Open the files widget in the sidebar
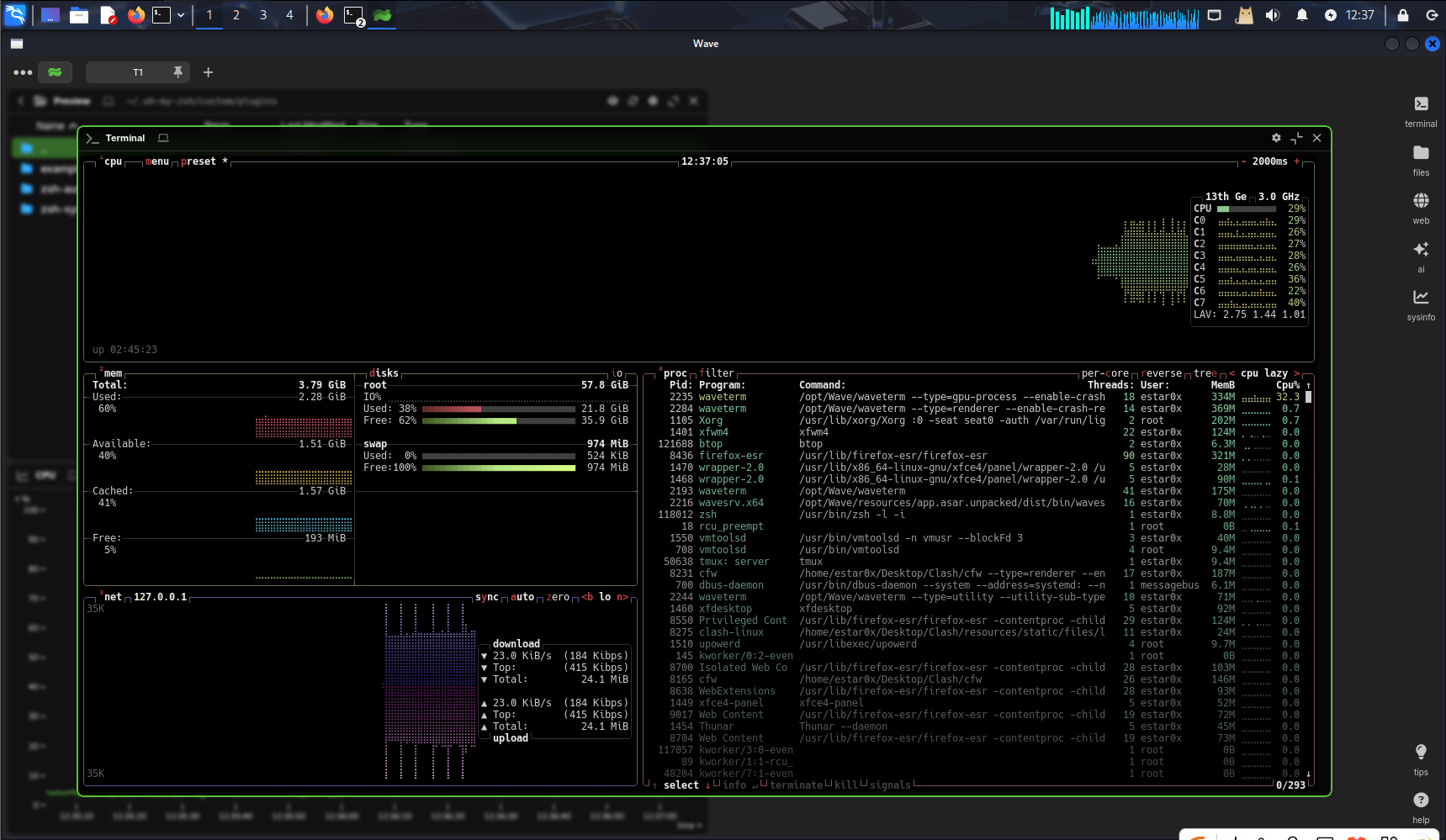This screenshot has width=1446, height=840. tap(1421, 160)
